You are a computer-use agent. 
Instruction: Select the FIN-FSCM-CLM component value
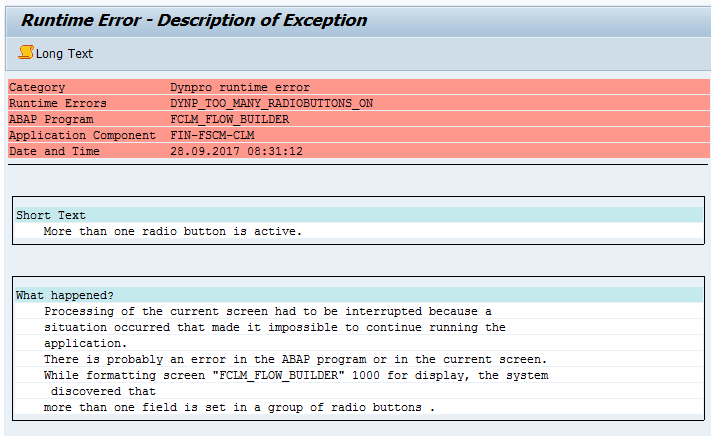pos(212,135)
